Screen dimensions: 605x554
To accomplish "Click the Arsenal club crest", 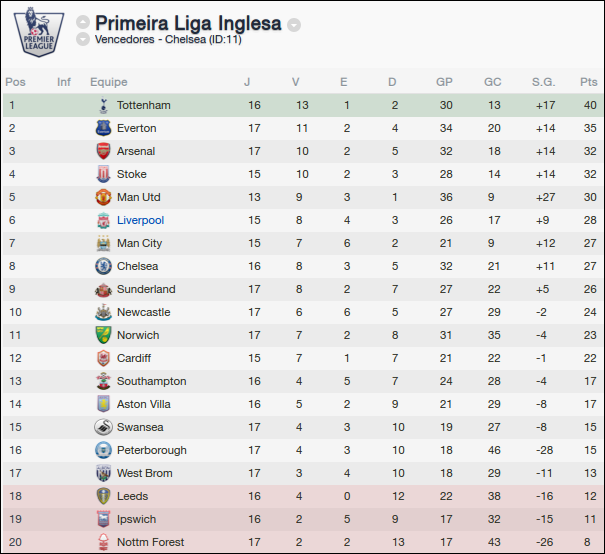I will [x=103, y=151].
